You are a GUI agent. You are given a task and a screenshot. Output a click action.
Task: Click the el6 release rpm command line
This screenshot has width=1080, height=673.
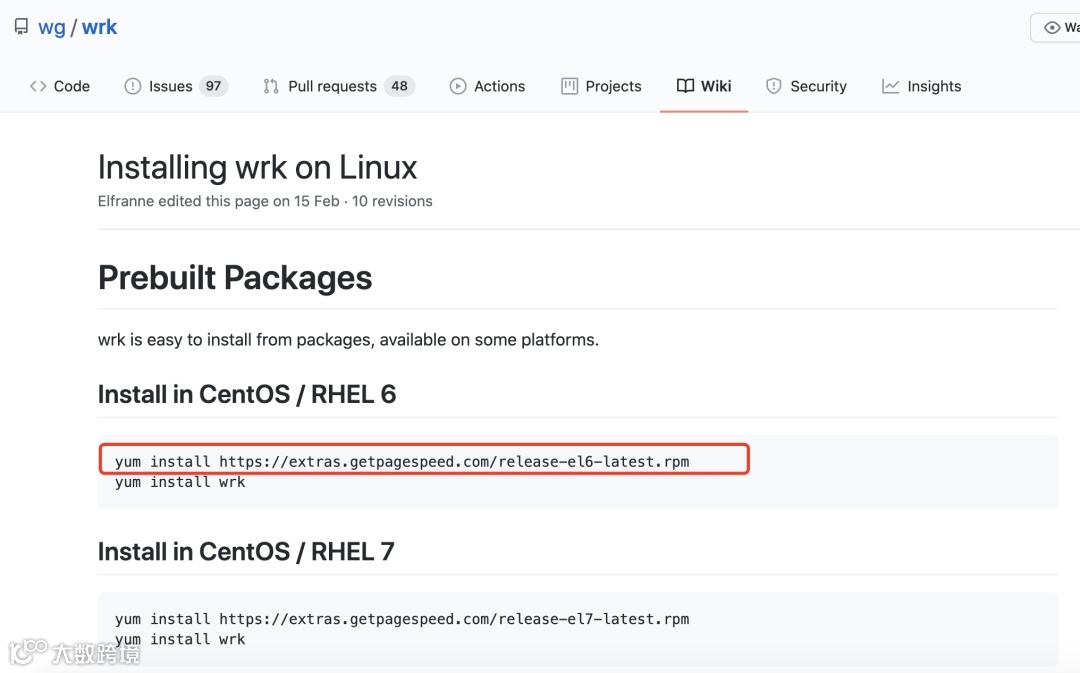click(402, 461)
